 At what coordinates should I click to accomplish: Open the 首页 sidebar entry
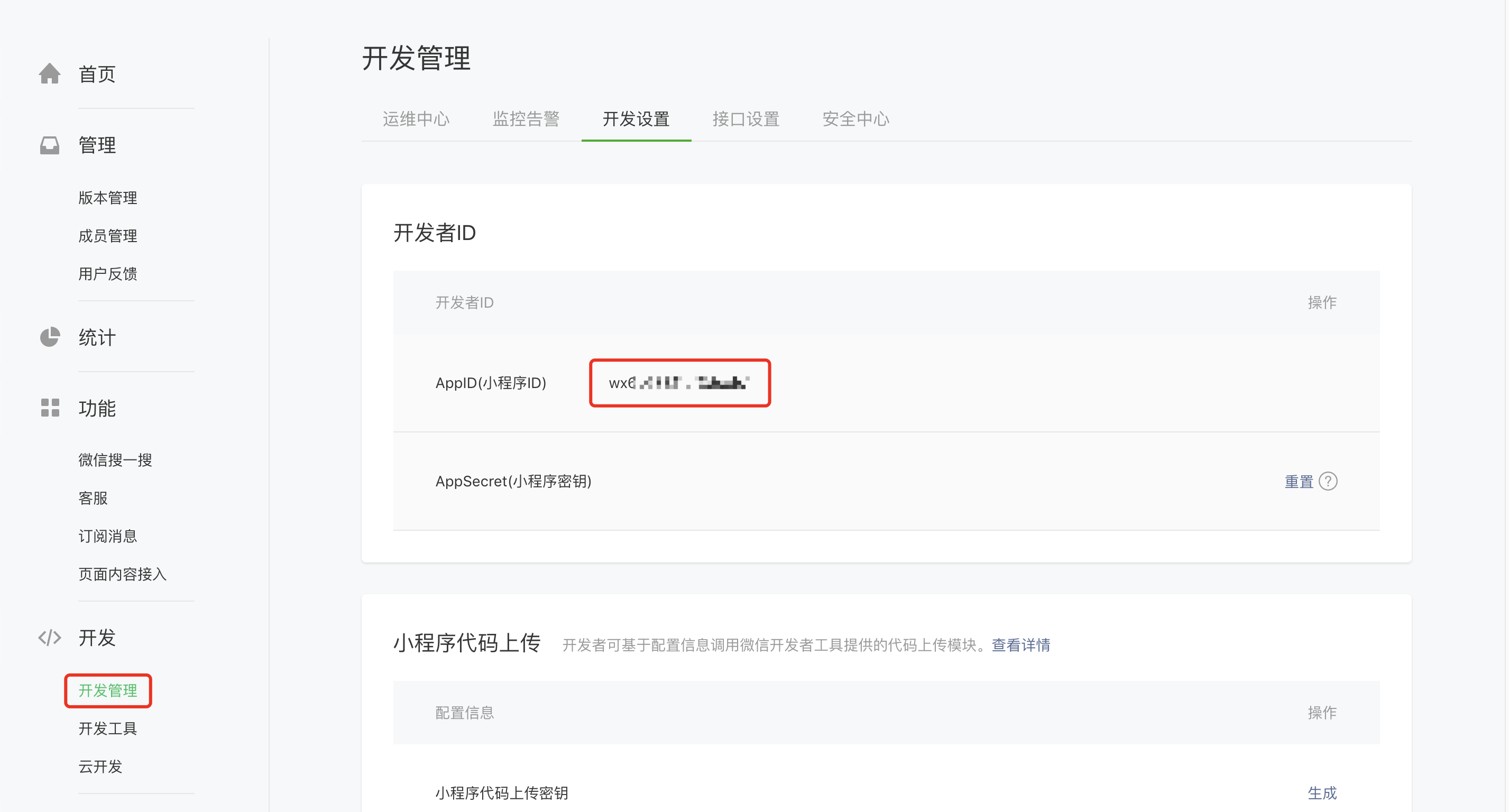click(x=97, y=75)
